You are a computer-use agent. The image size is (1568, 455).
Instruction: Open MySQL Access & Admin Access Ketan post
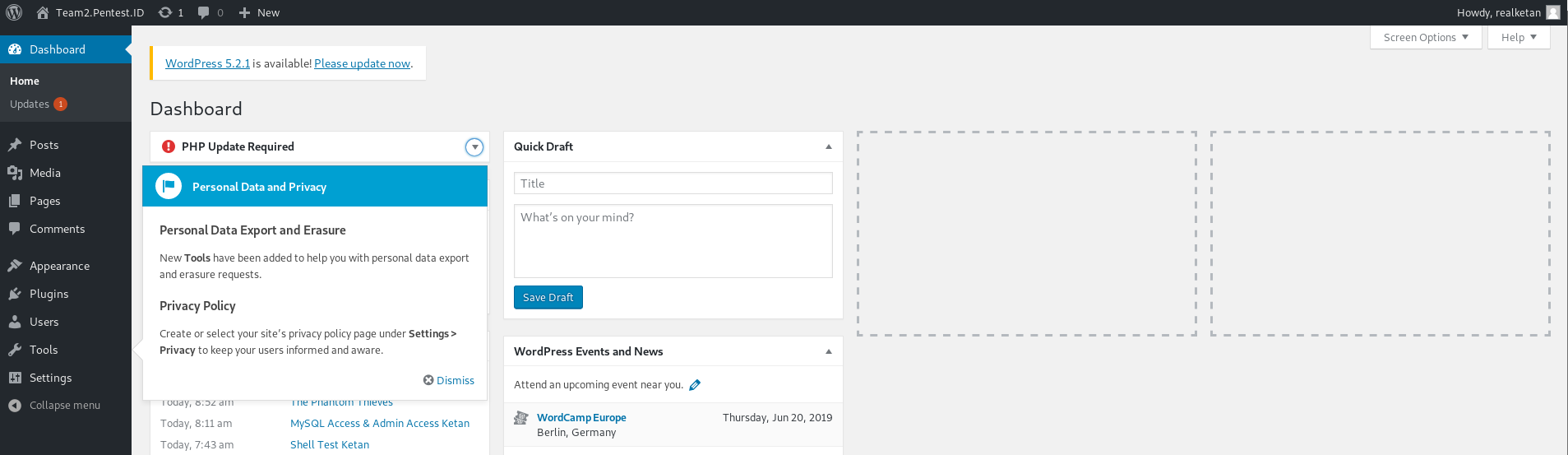click(x=380, y=423)
